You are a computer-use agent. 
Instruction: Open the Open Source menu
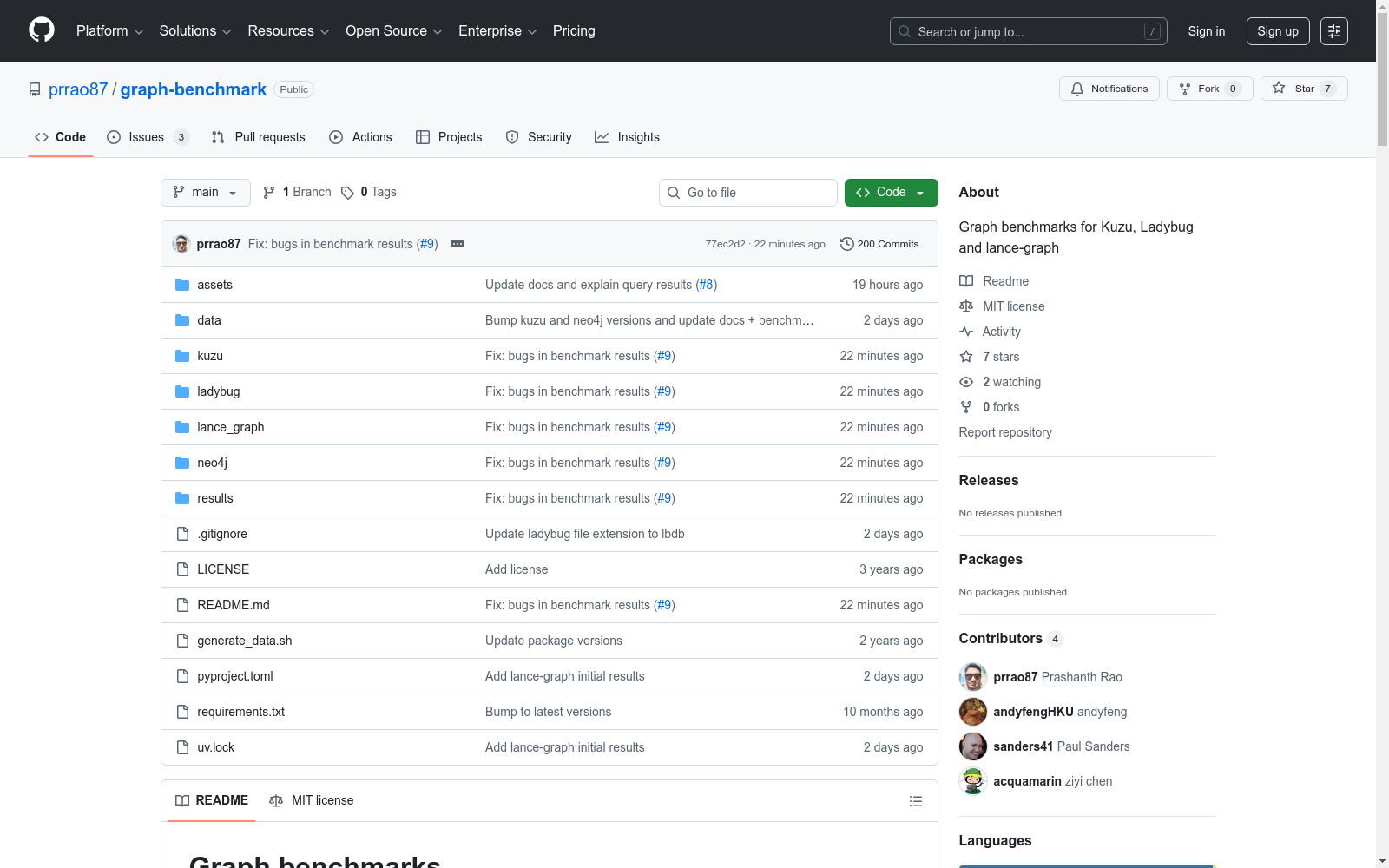tap(394, 31)
